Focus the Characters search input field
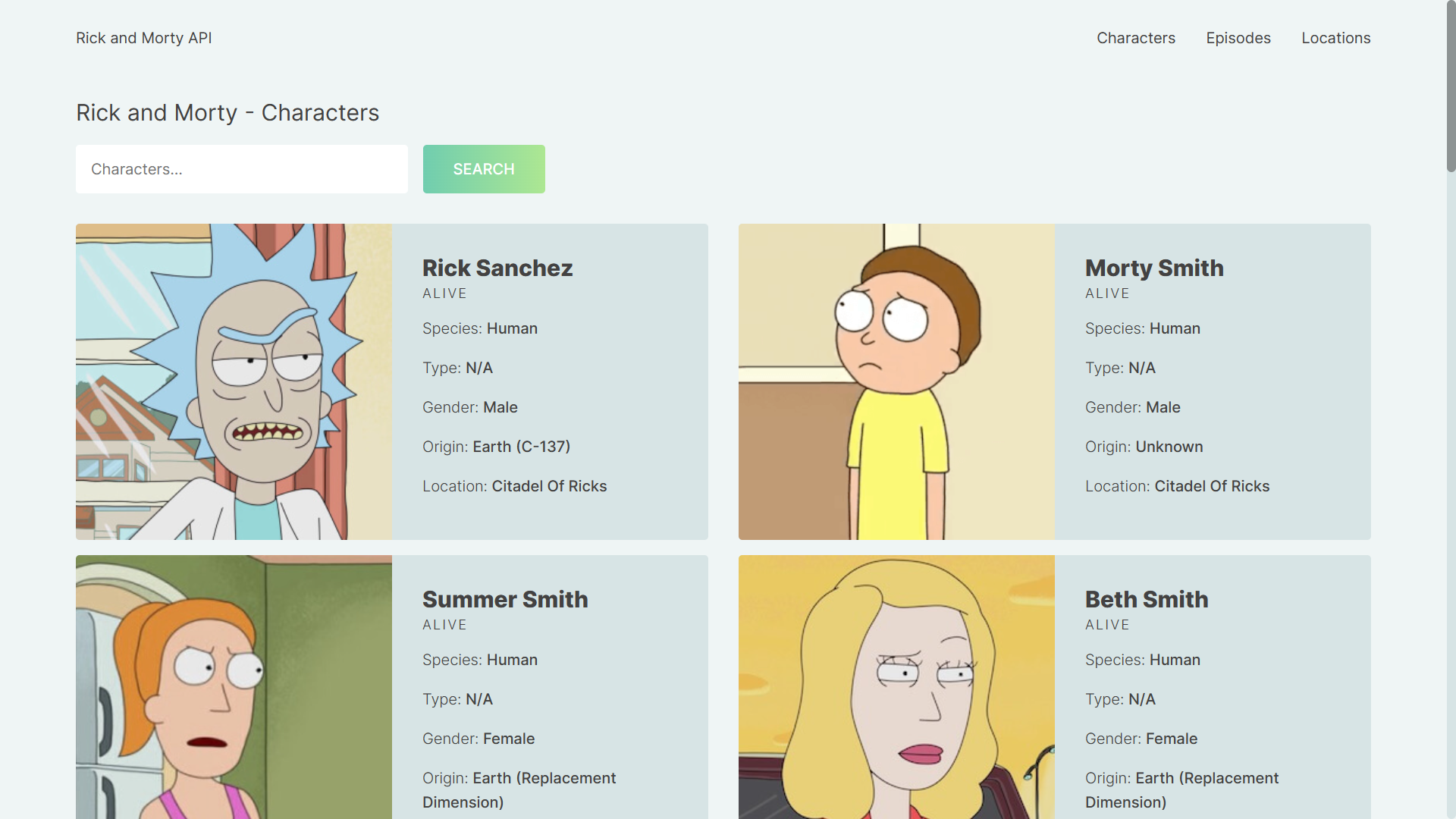Image resolution: width=1456 pixels, height=819 pixels. click(x=241, y=169)
